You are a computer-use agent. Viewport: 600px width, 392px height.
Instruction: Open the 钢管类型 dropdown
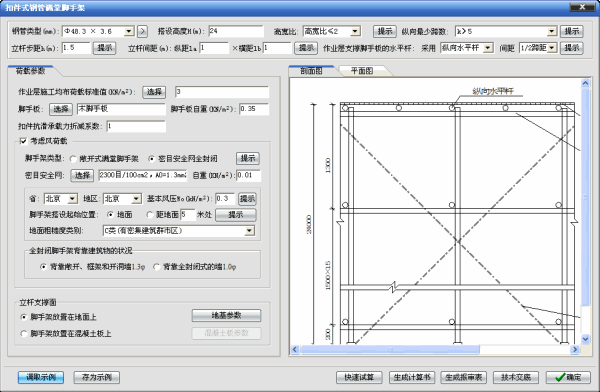pos(129,31)
